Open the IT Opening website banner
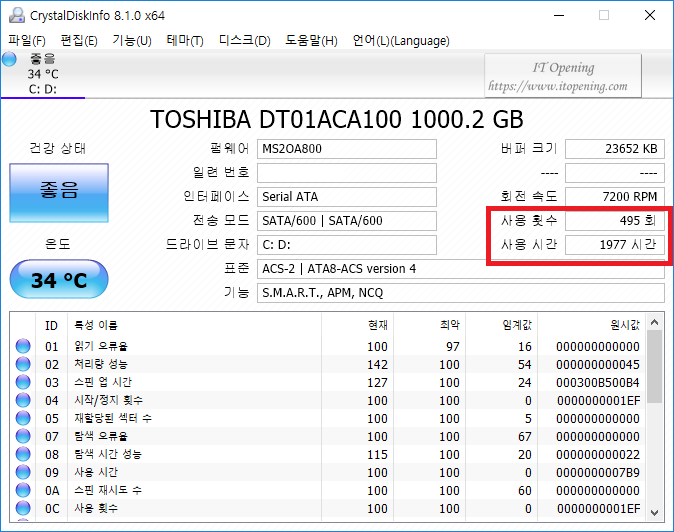 [563, 76]
